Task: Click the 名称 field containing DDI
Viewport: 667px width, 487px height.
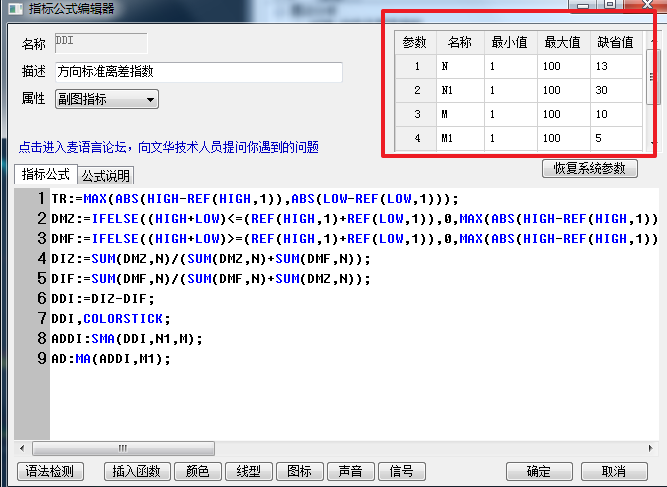Action: (x=101, y=43)
